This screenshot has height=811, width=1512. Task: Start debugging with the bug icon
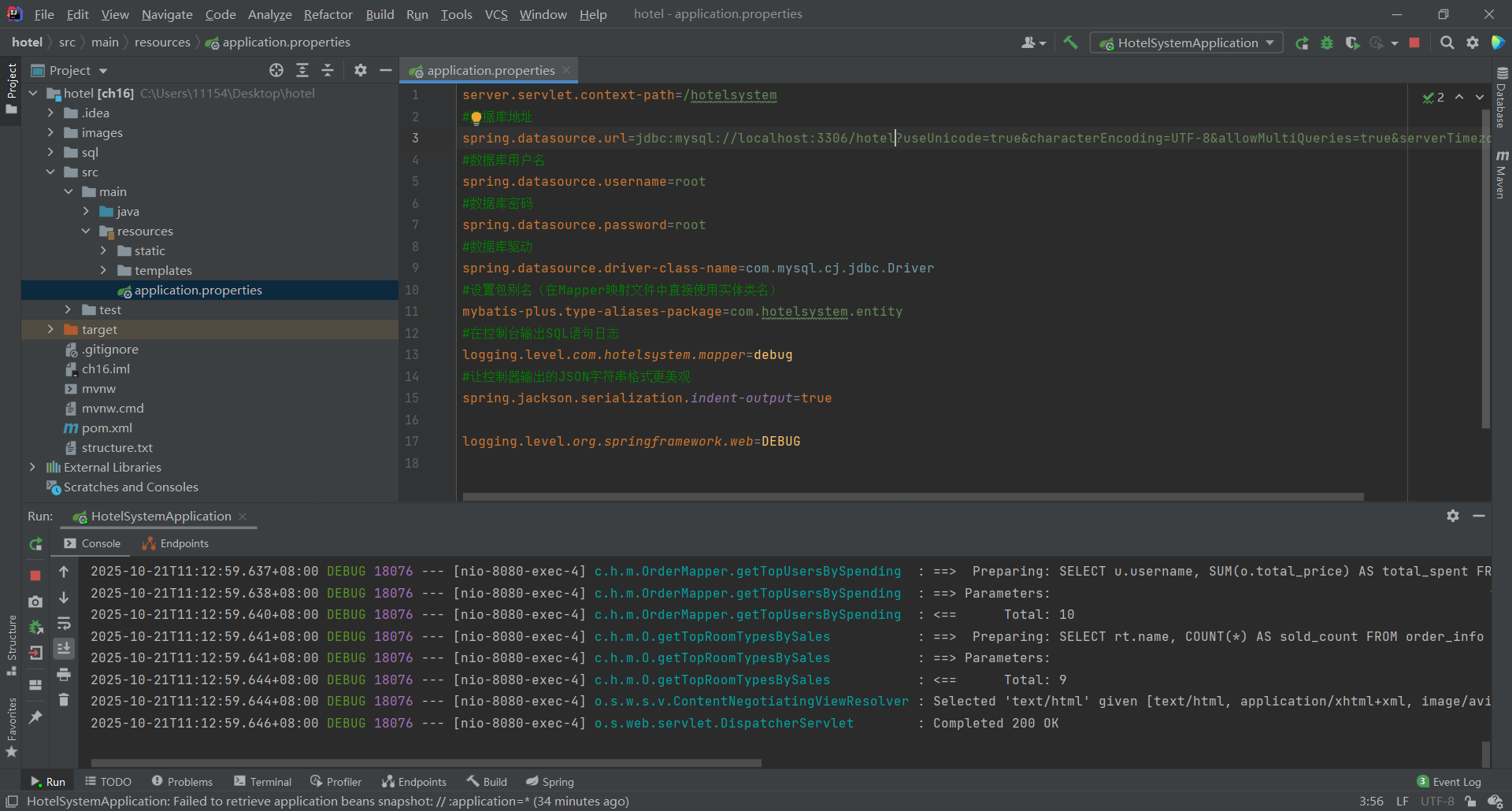pyautogui.click(x=1327, y=43)
